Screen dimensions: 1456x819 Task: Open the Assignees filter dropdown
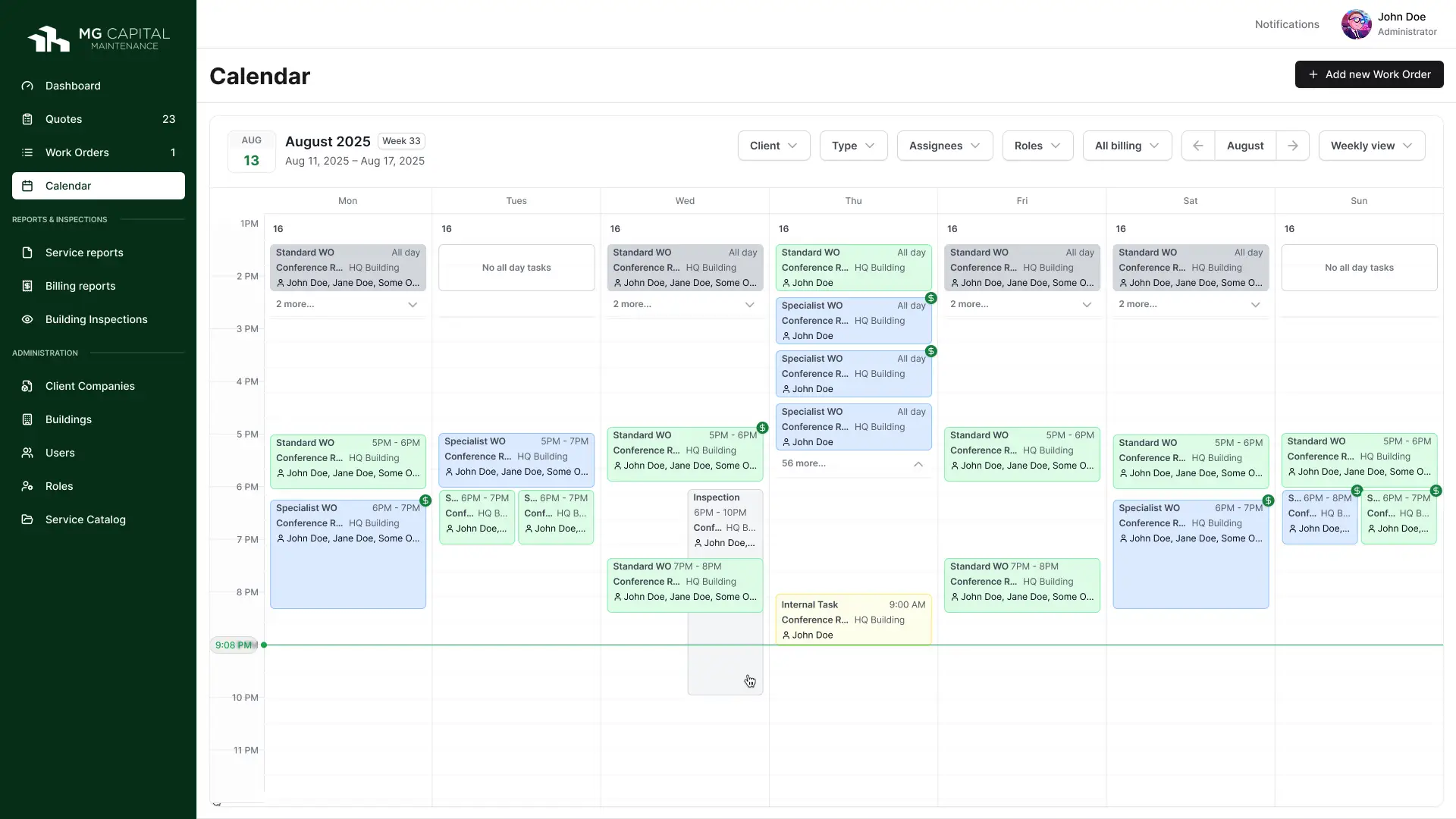pos(944,146)
